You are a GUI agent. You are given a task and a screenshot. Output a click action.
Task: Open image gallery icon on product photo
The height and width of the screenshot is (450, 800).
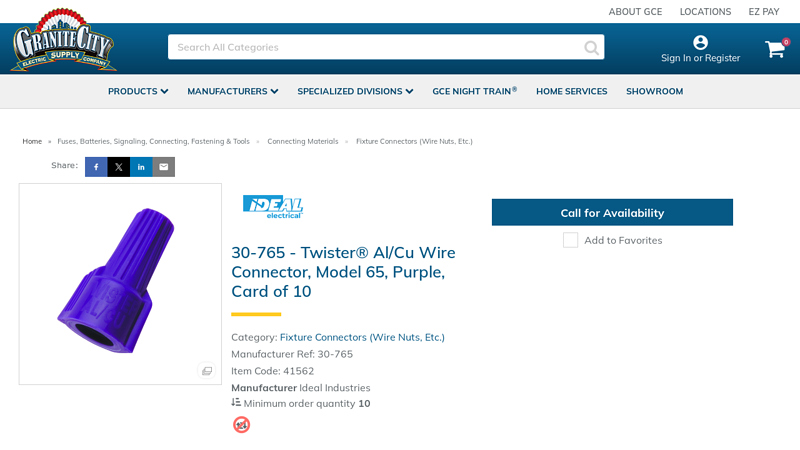(206, 371)
